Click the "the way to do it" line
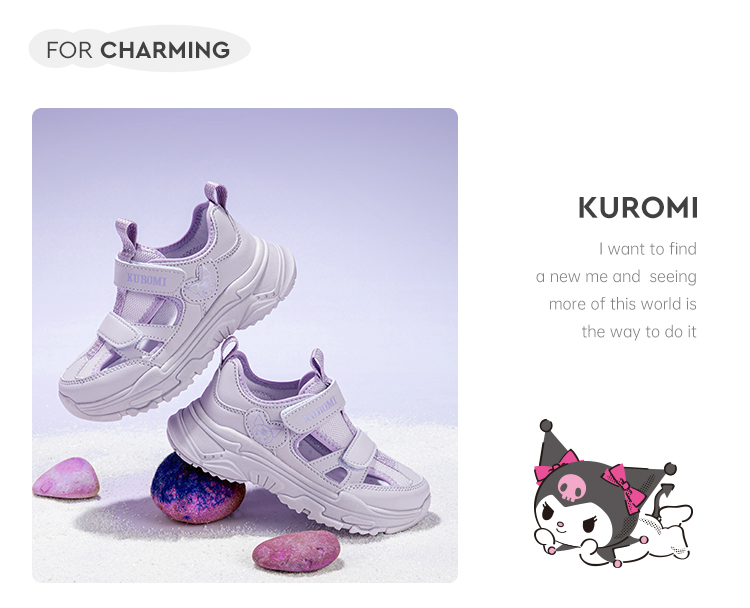This screenshot has height=608, width=750. pyautogui.click(x=639, y=332)
